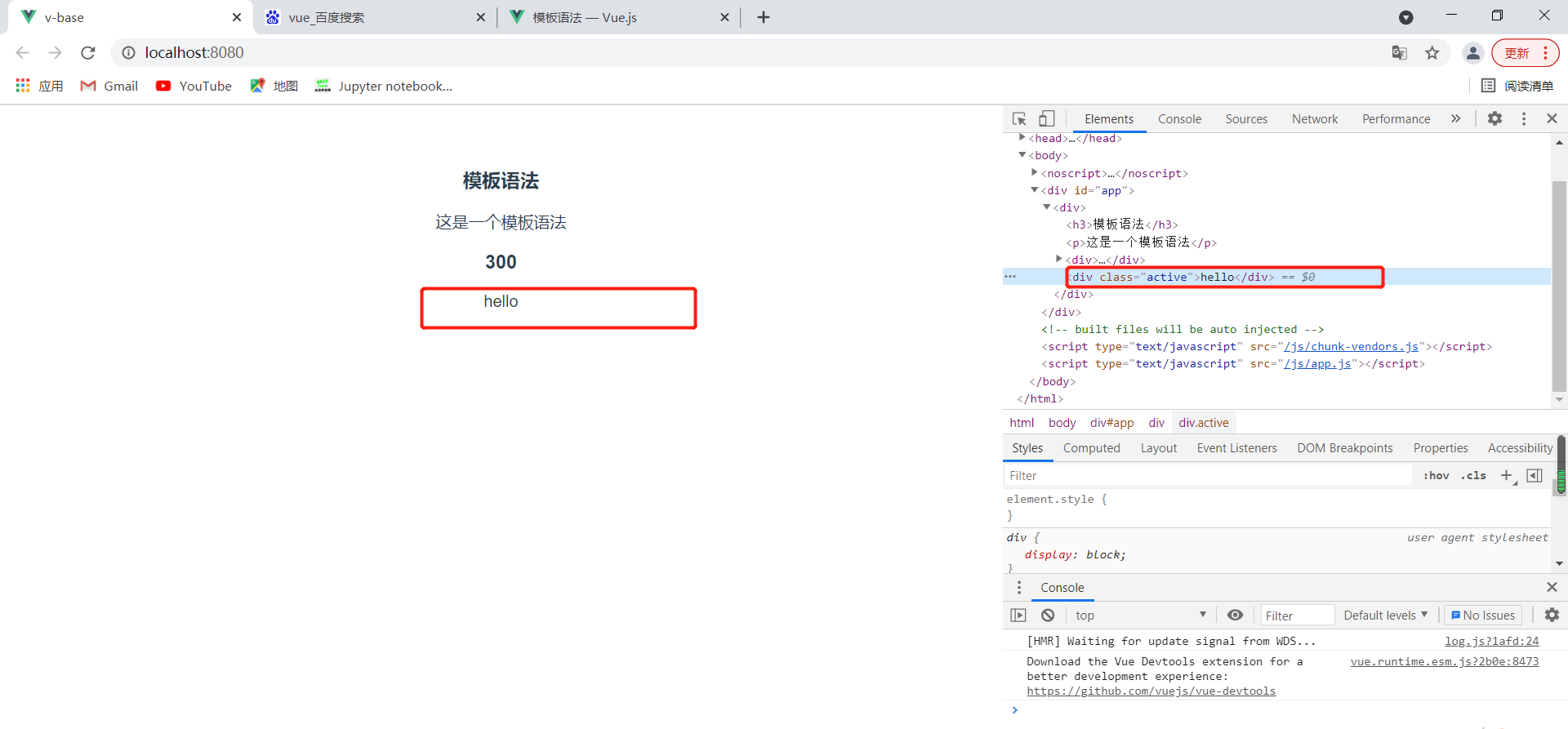Screen dimensions: 1568x729
Task: Open the console drawer three-dot menu
Action: [1018, 587]
